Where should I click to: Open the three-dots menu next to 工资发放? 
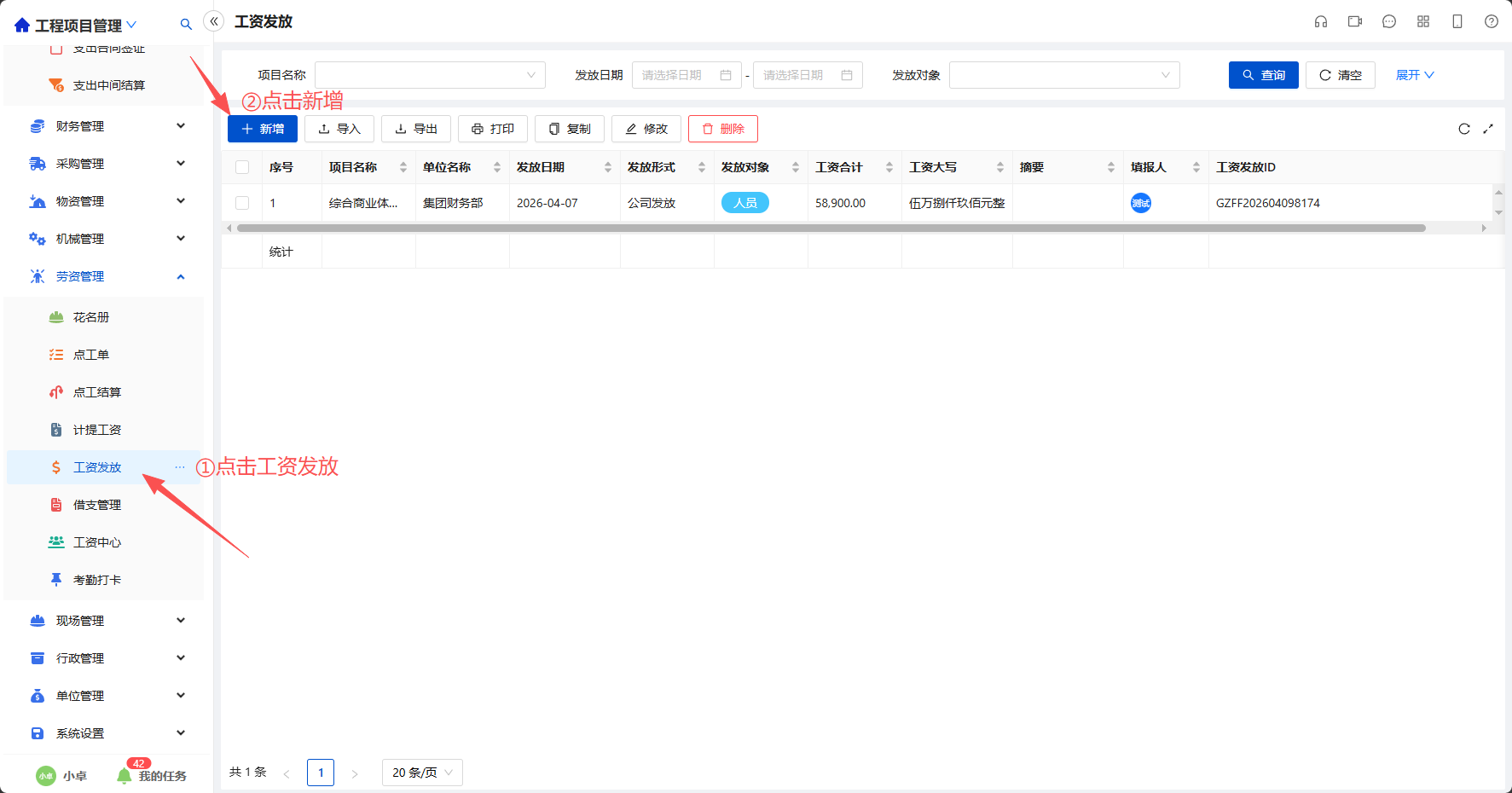pyautogui.click(x=180, y=467)
